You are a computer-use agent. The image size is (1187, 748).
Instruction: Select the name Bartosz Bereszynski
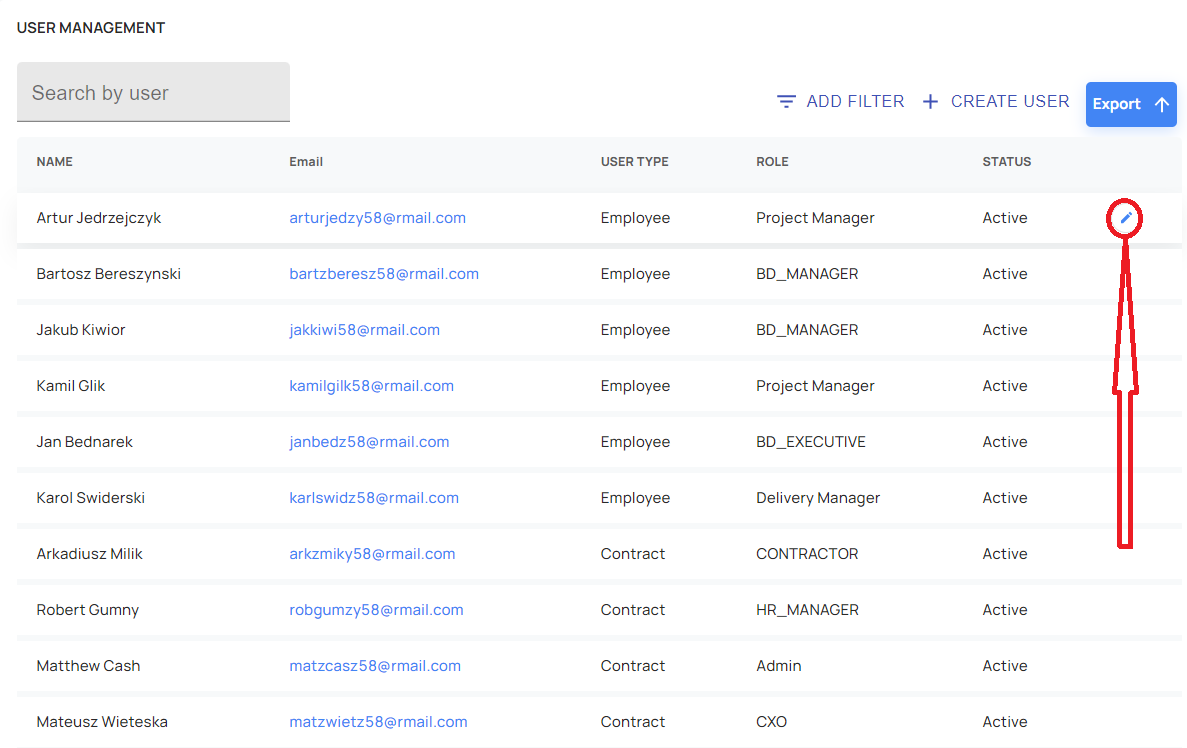108,274
